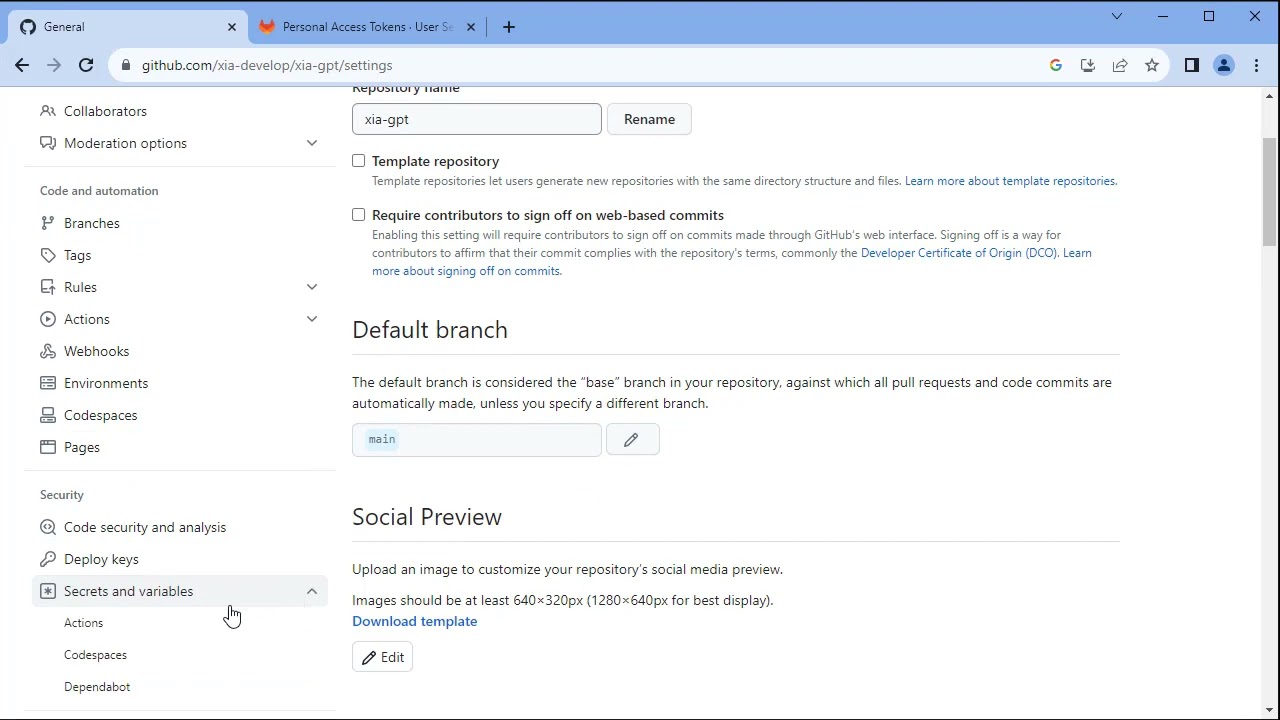Collapse Secrets and variables chevron
Image resolution: width=1280 pixels, height=720 pixels.
click(312, 591)
